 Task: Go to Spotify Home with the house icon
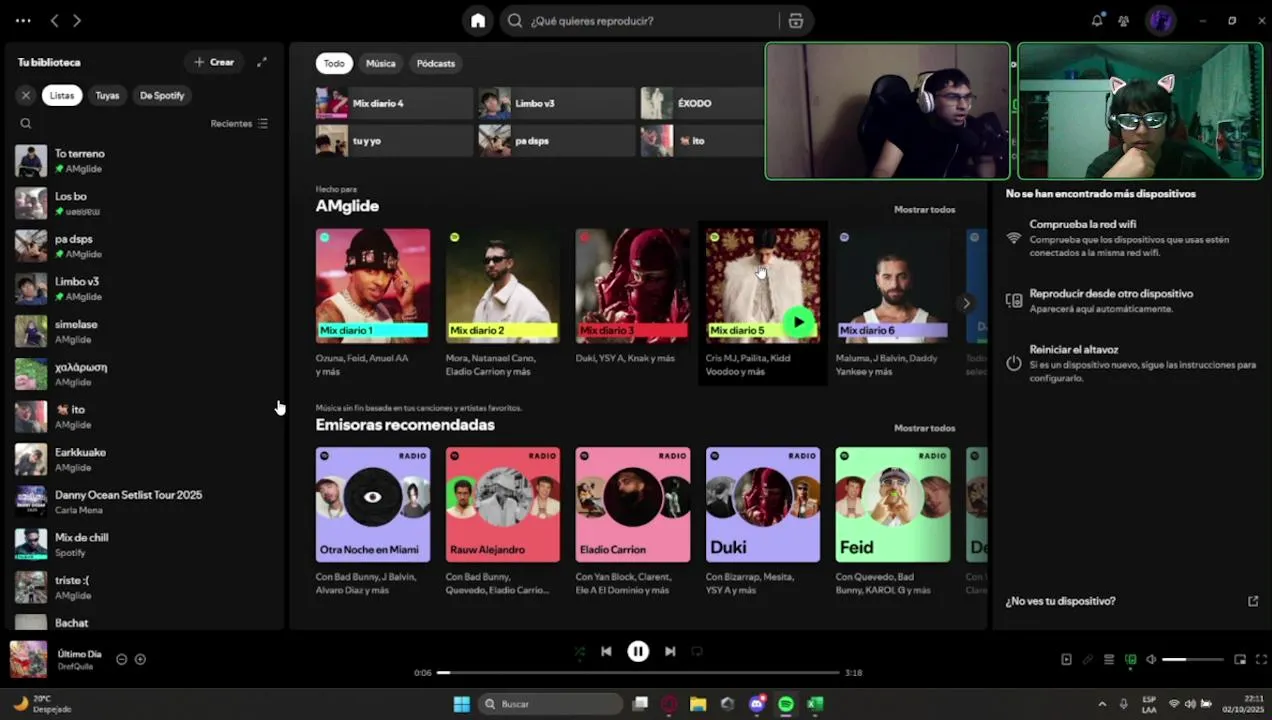[x=478, y=20]
